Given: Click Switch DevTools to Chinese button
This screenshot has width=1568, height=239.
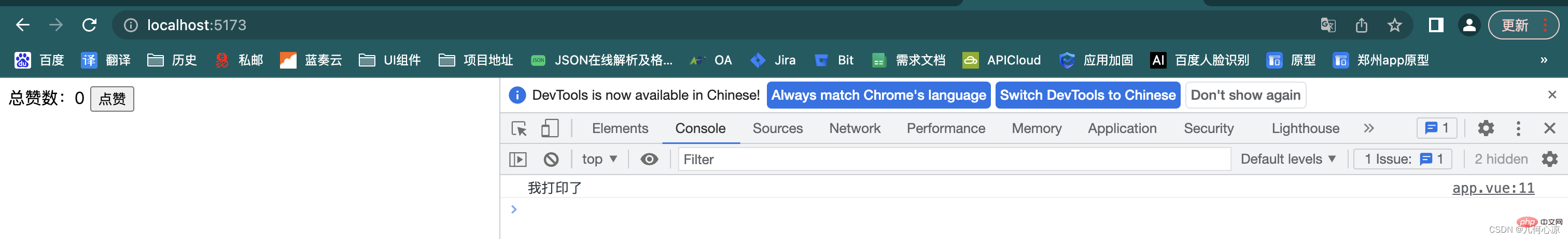Looking at the screenshot, I should pyautogui.click(x=1088, y=95).
